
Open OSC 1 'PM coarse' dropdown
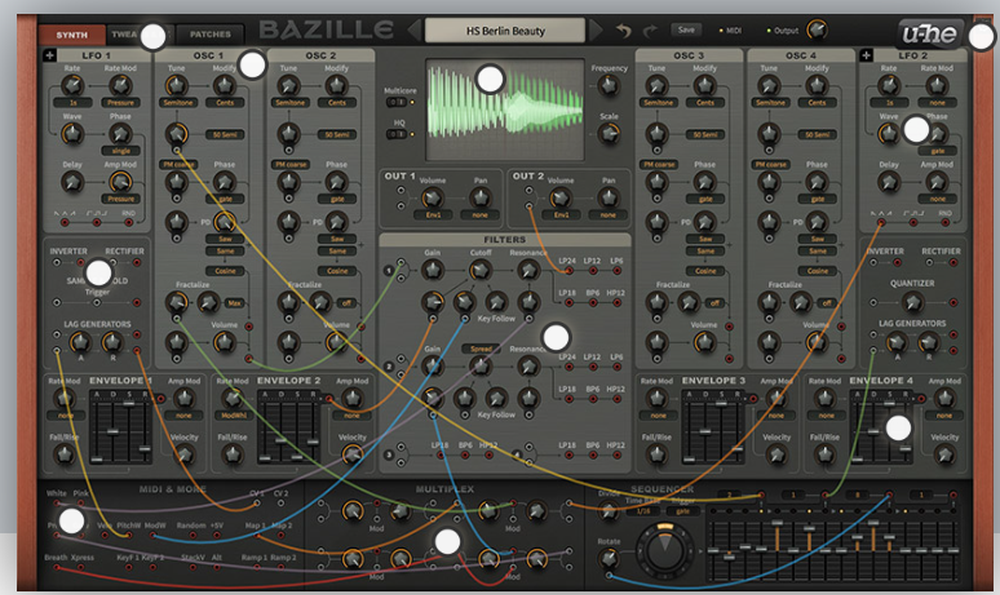click(178, 165)
